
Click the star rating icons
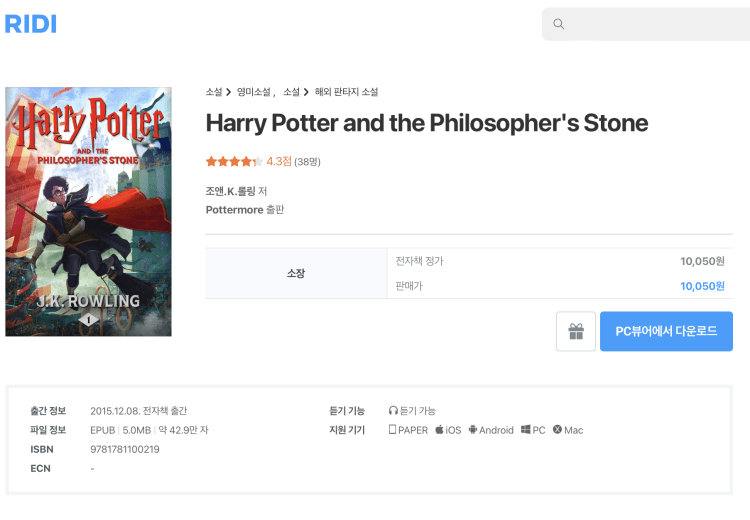click(233, 161)
